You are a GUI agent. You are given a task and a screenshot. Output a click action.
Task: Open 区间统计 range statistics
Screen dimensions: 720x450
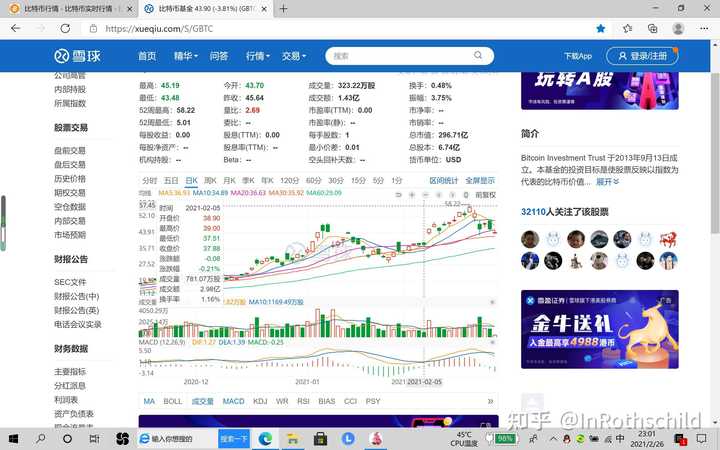point(444,180)
